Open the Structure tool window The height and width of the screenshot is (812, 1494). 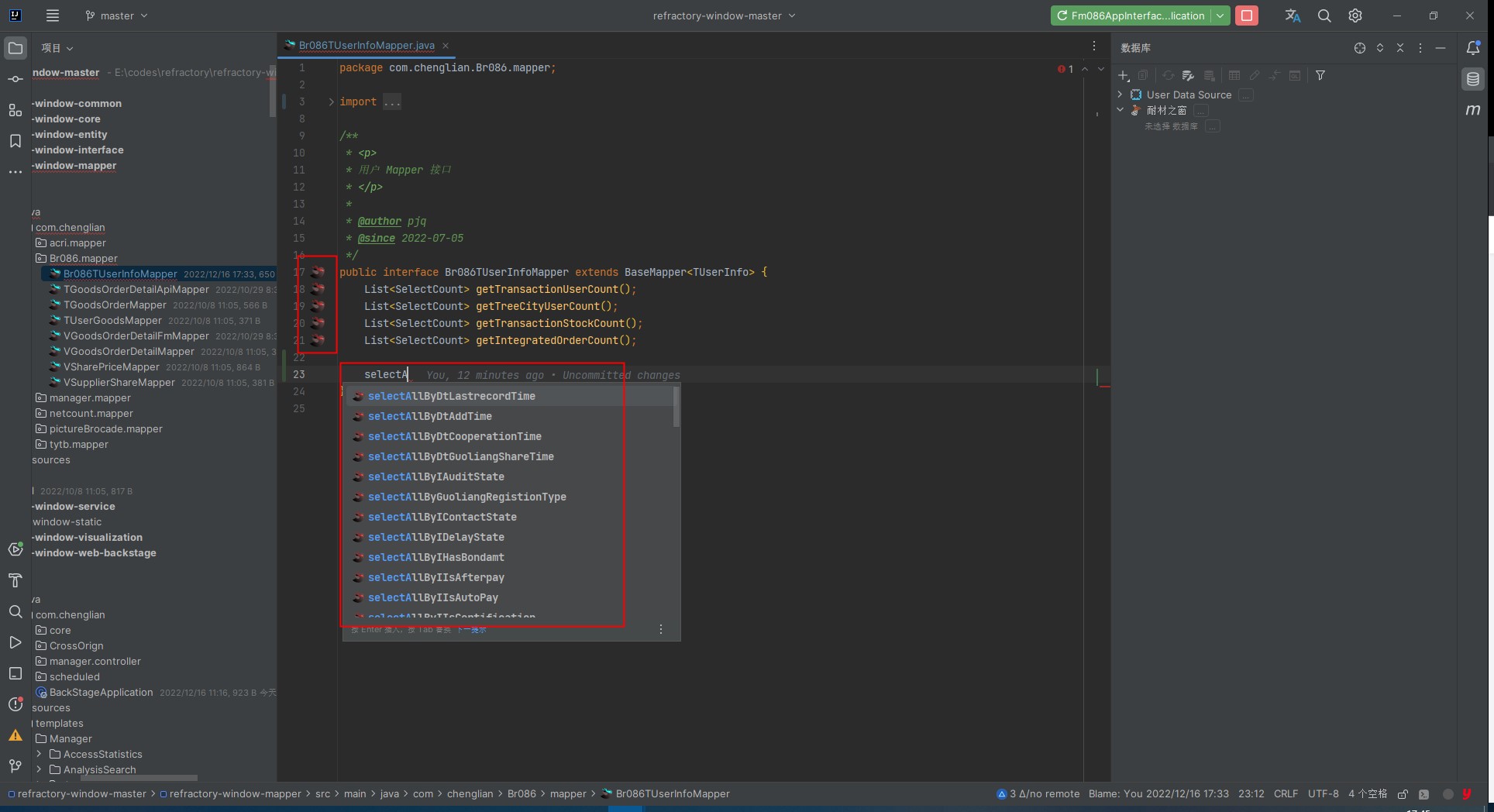click(15, 110)
